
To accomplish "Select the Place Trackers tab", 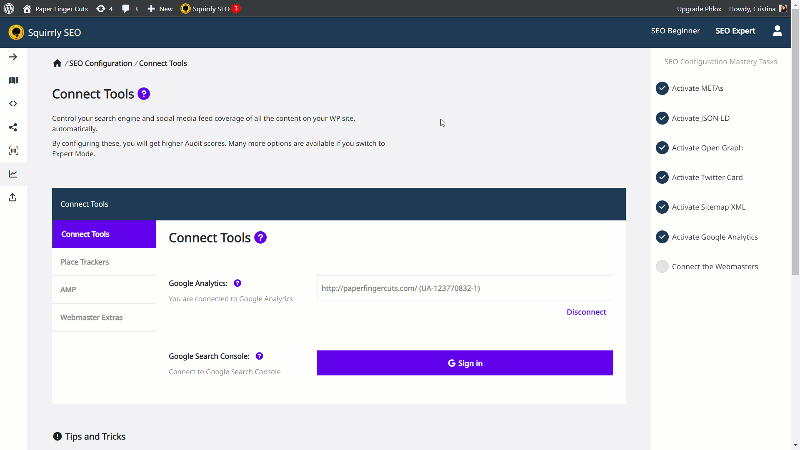I will coord(104,262).
